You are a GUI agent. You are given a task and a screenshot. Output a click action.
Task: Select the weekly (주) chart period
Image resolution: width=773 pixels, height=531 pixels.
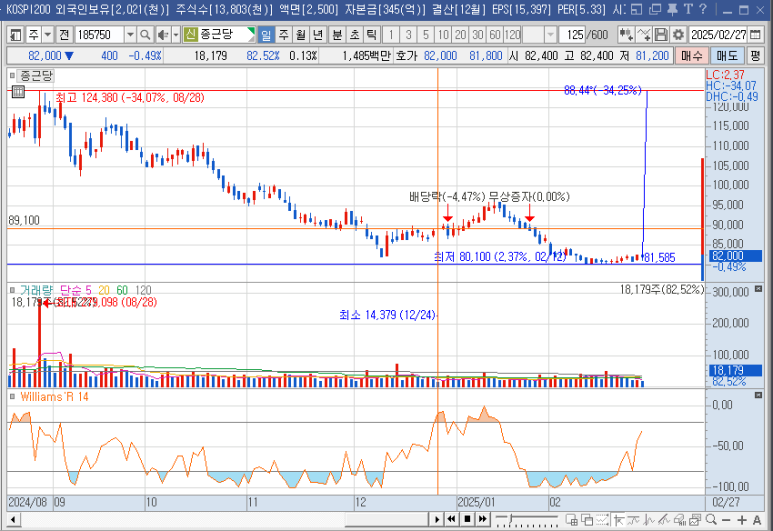(283, 35)
